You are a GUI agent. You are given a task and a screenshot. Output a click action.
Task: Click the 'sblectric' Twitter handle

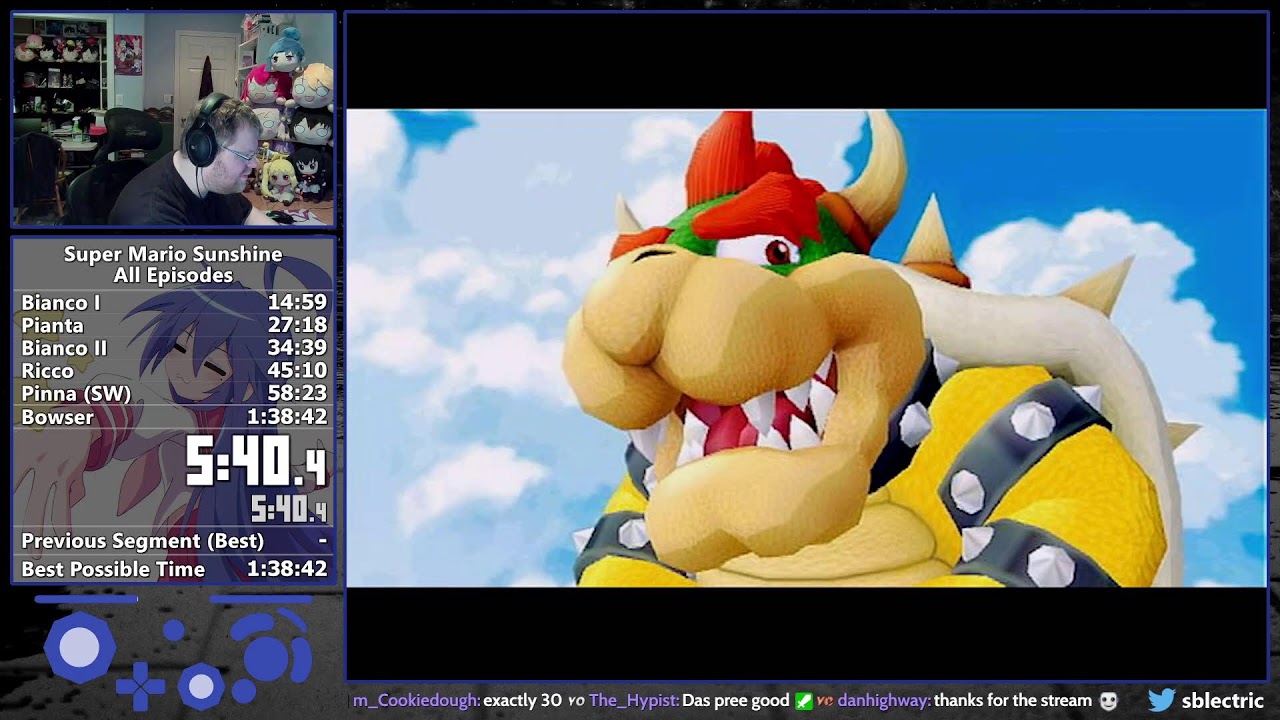pyautogui.click(x=1223, y=701)
